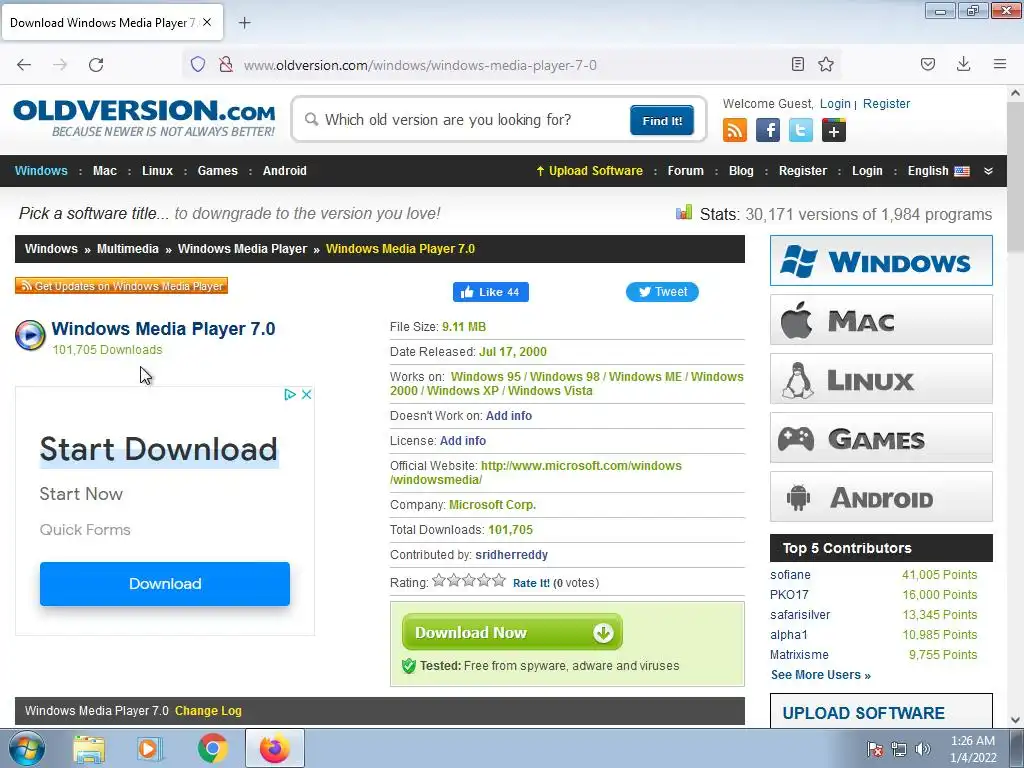Viewport: 1024px width, 768px height.
Task: Click the Login link beside Welcome Guest
Action: tap(835, 104)
